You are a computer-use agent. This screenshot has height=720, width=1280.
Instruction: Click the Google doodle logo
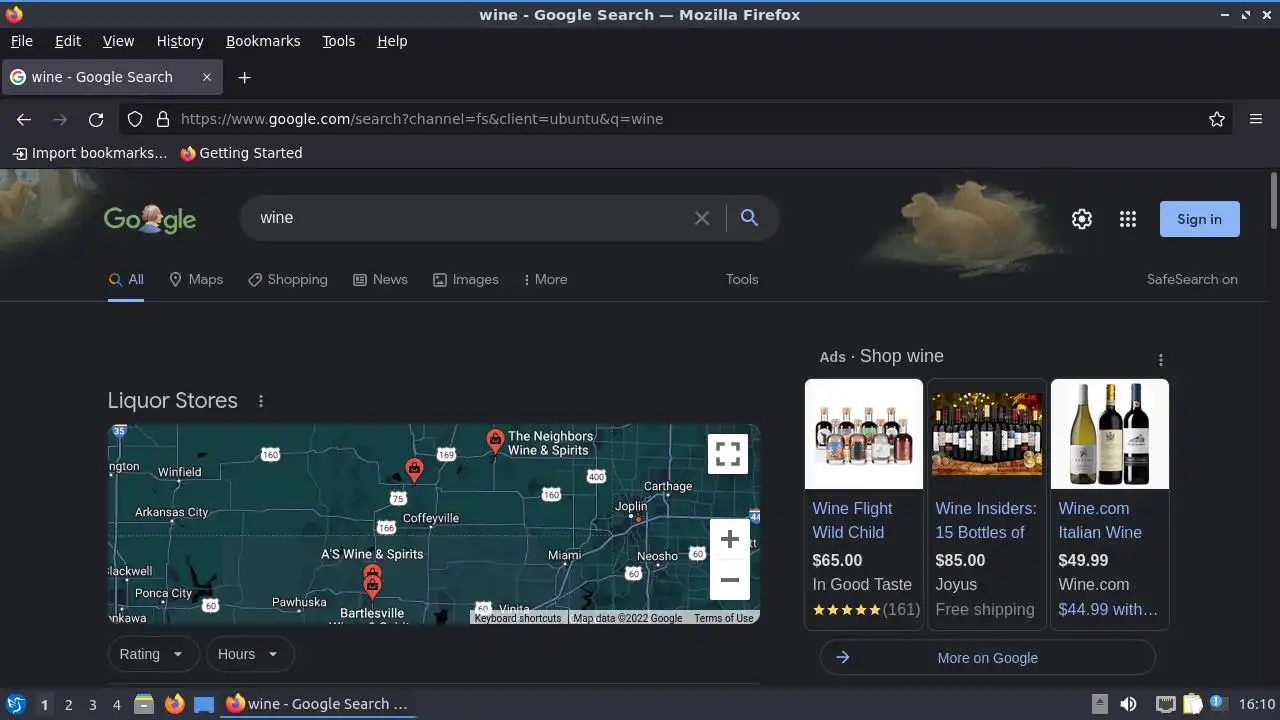click(150, 219)
